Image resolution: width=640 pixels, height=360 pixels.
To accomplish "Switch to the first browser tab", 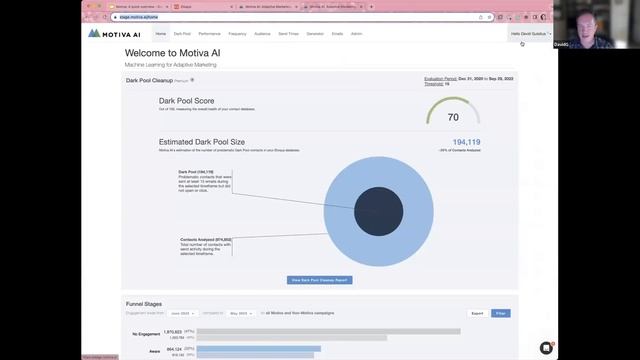I will pyautogui.click(x=139, y=7).
